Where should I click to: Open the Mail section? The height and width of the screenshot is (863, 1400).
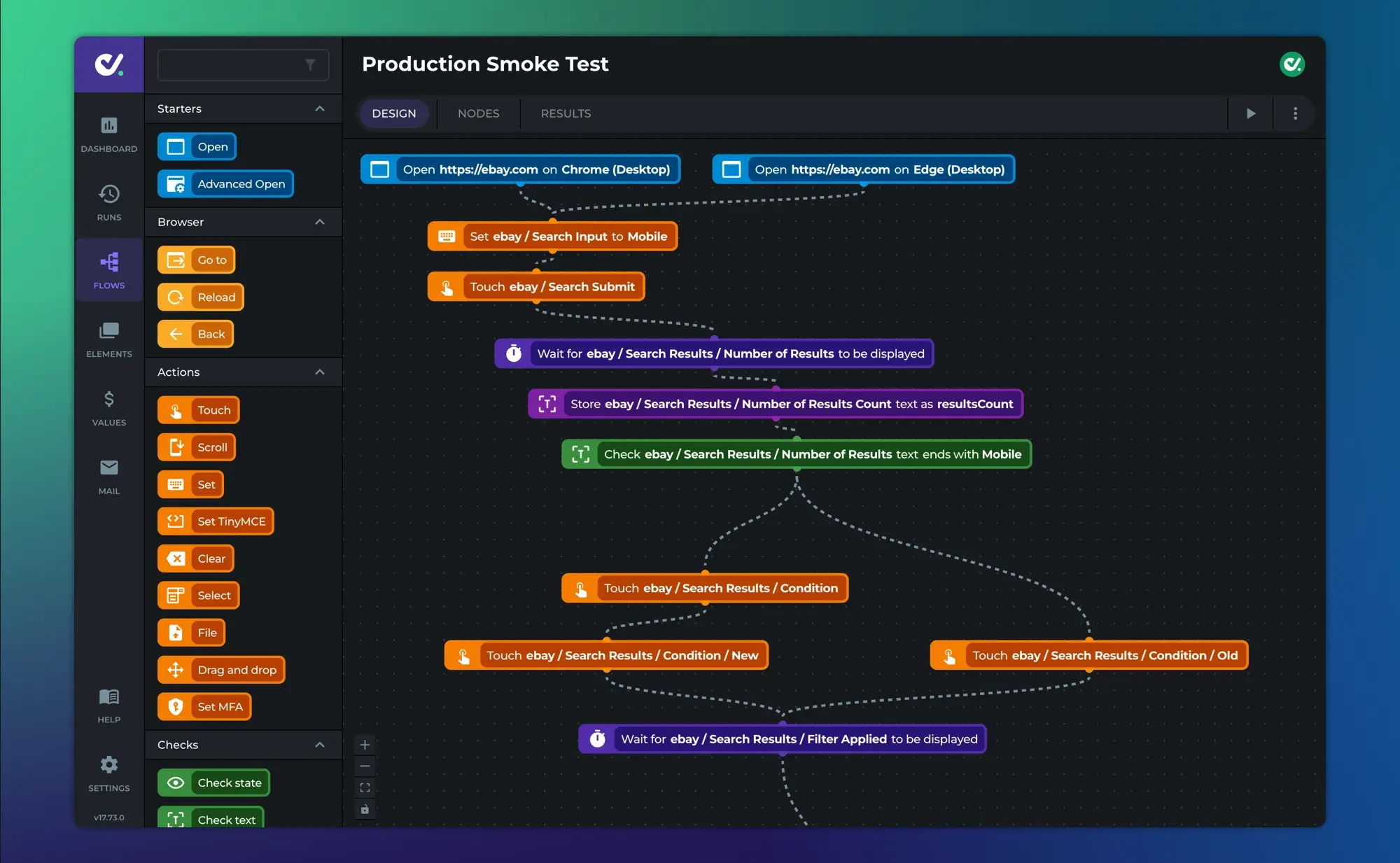pyautogui.click(x=108, y=477)
